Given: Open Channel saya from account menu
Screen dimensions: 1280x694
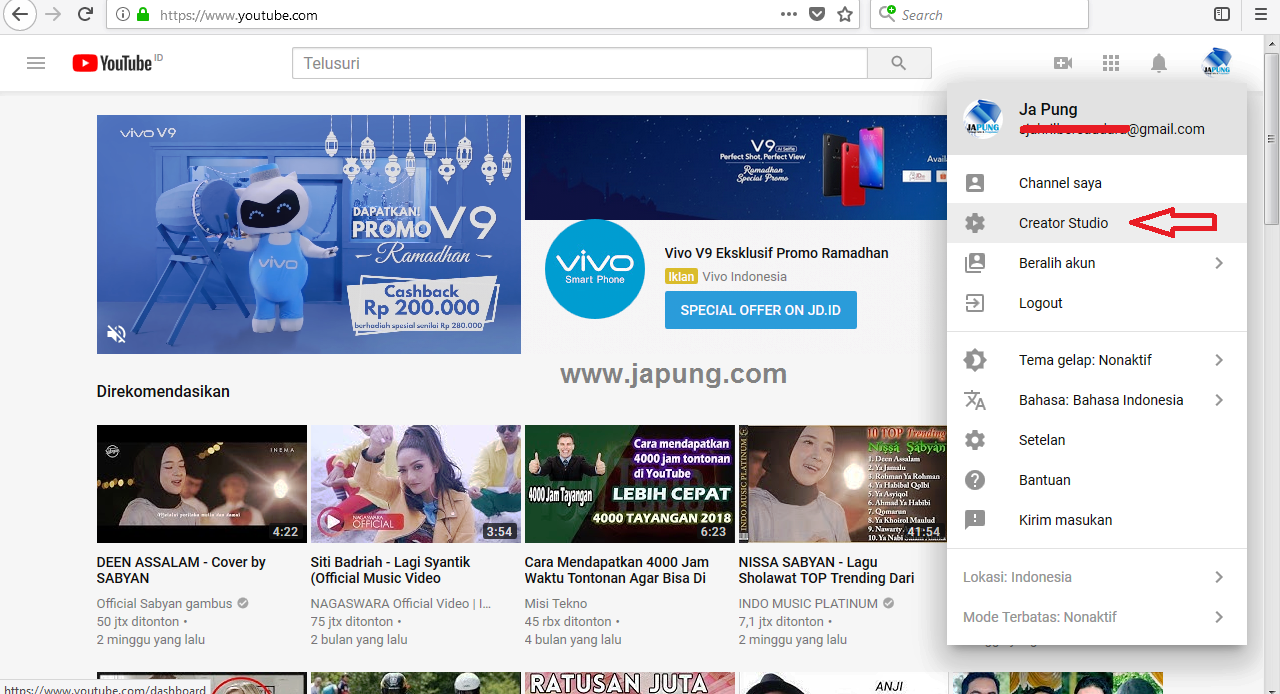Looking at the screenshot, I should [x=1097, y=183].
